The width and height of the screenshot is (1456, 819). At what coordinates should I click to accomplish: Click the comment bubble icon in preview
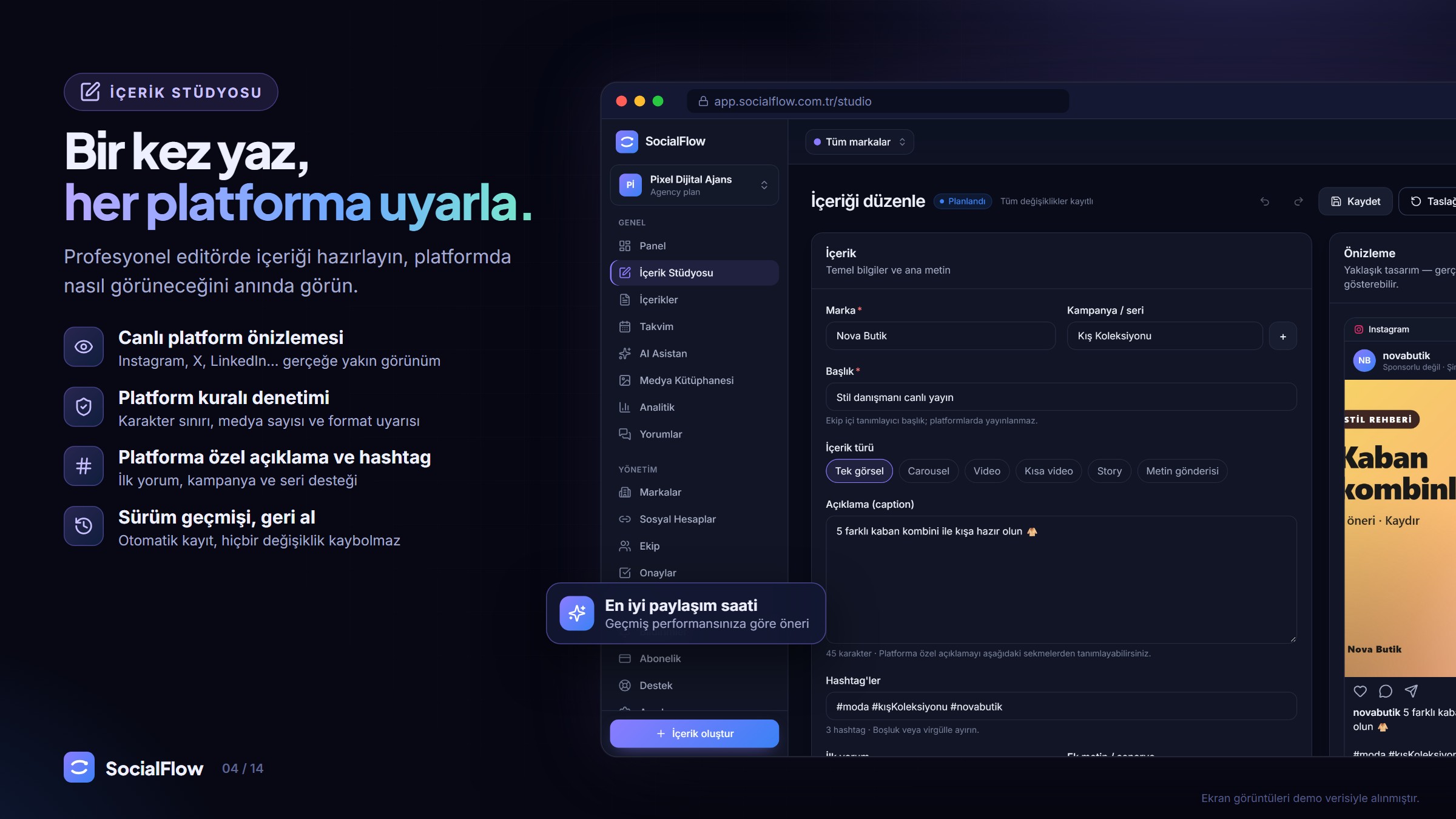1386,691
